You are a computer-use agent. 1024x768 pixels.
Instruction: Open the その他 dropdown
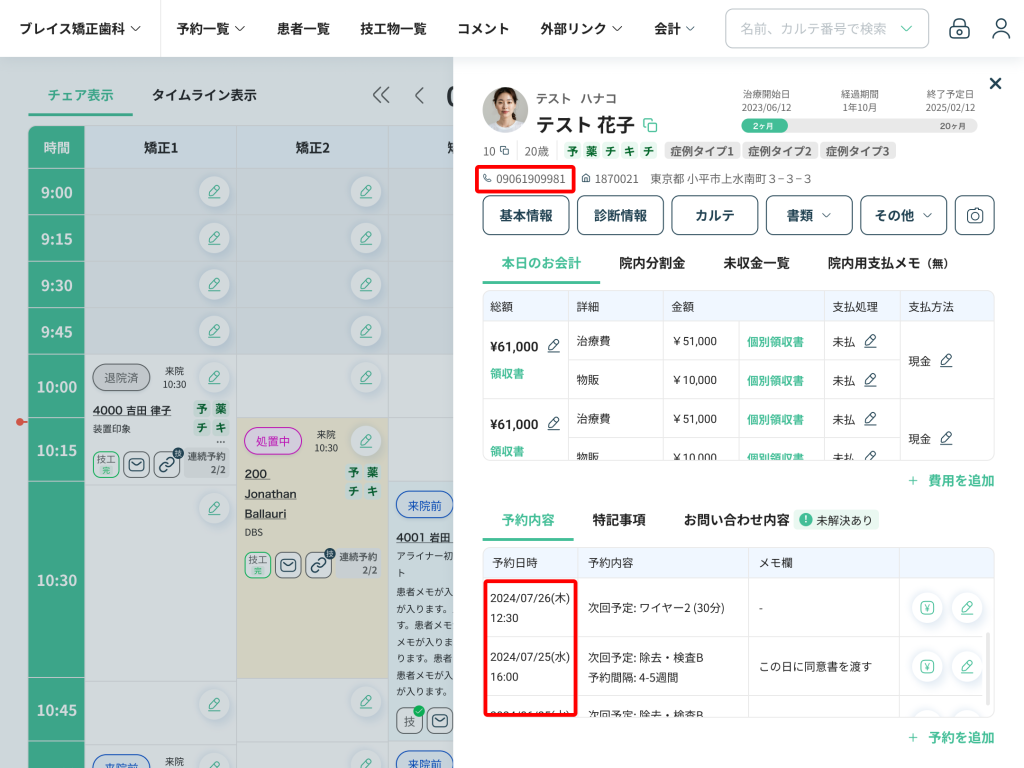click(903, 215)
